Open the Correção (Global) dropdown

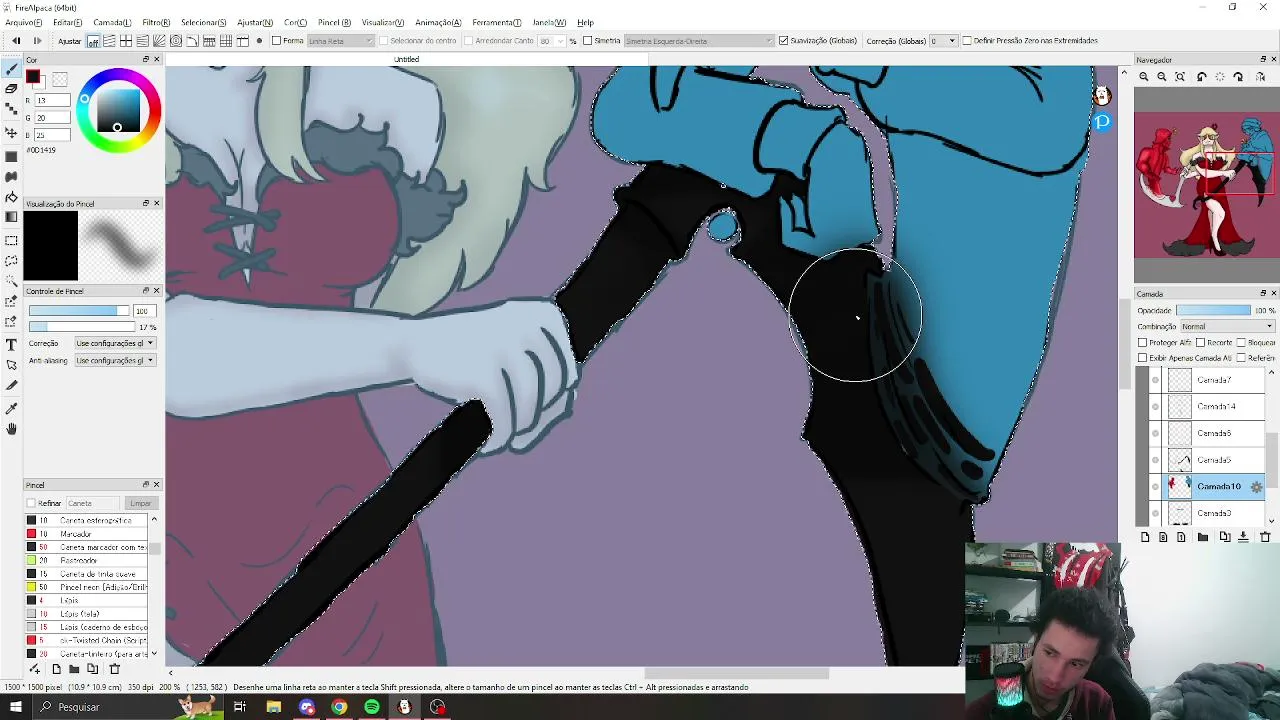942,41
